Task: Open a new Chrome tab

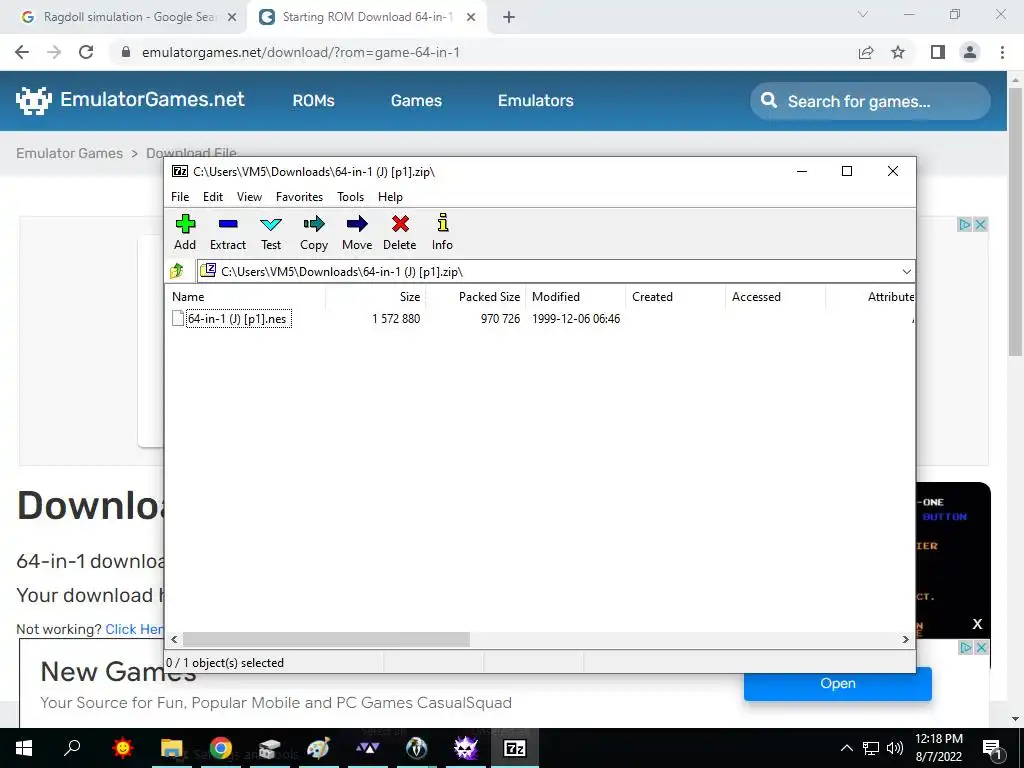Action: [509, 17]
